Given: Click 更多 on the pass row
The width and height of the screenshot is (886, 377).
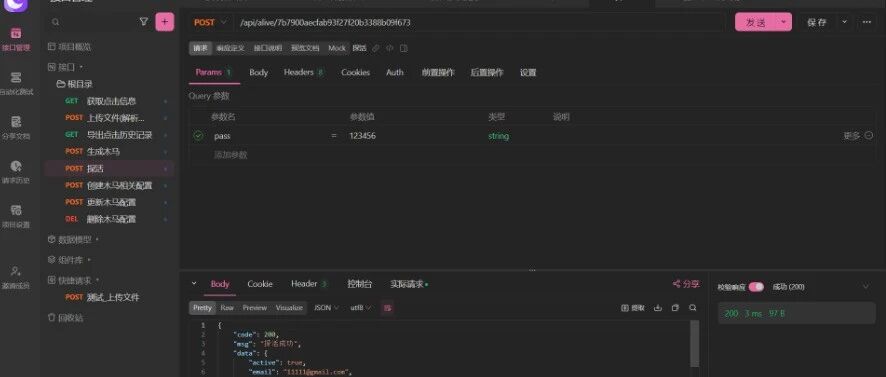Looking at the screenshot, I should tap(852, 136).
